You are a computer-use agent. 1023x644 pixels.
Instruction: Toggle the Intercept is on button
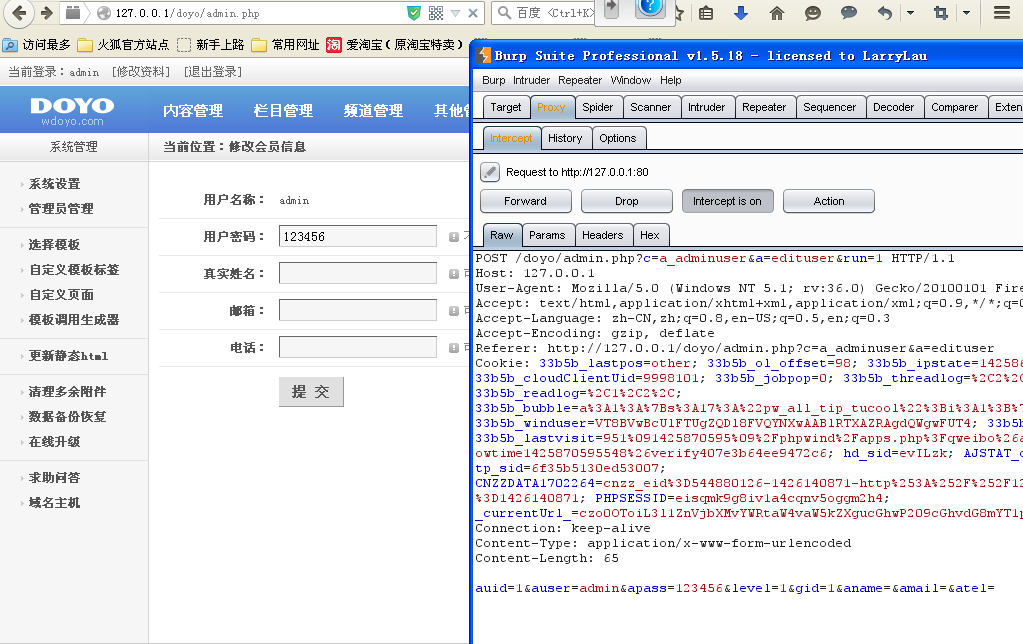[x=727, y=201]
